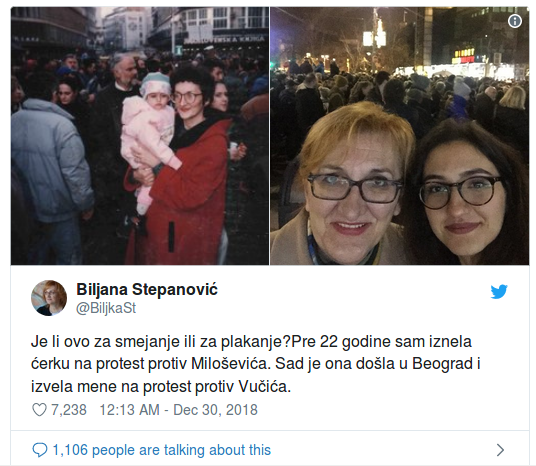Expand conversation with right chevron arrow
Image resolution: width=536 pixels, height=466 pixels.
click(x=500, y=450)
